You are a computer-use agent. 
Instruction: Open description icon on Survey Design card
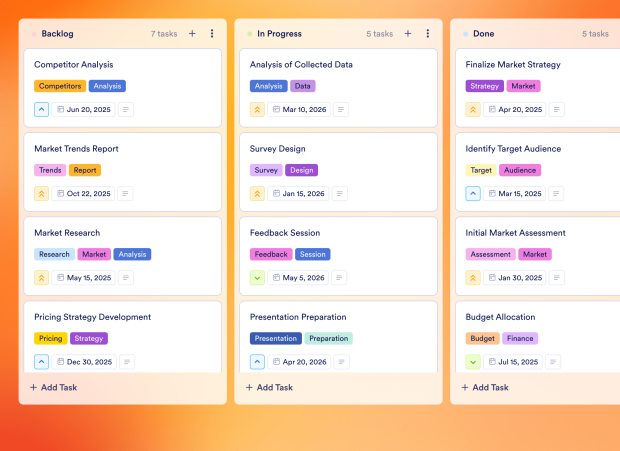click(342, 193)
